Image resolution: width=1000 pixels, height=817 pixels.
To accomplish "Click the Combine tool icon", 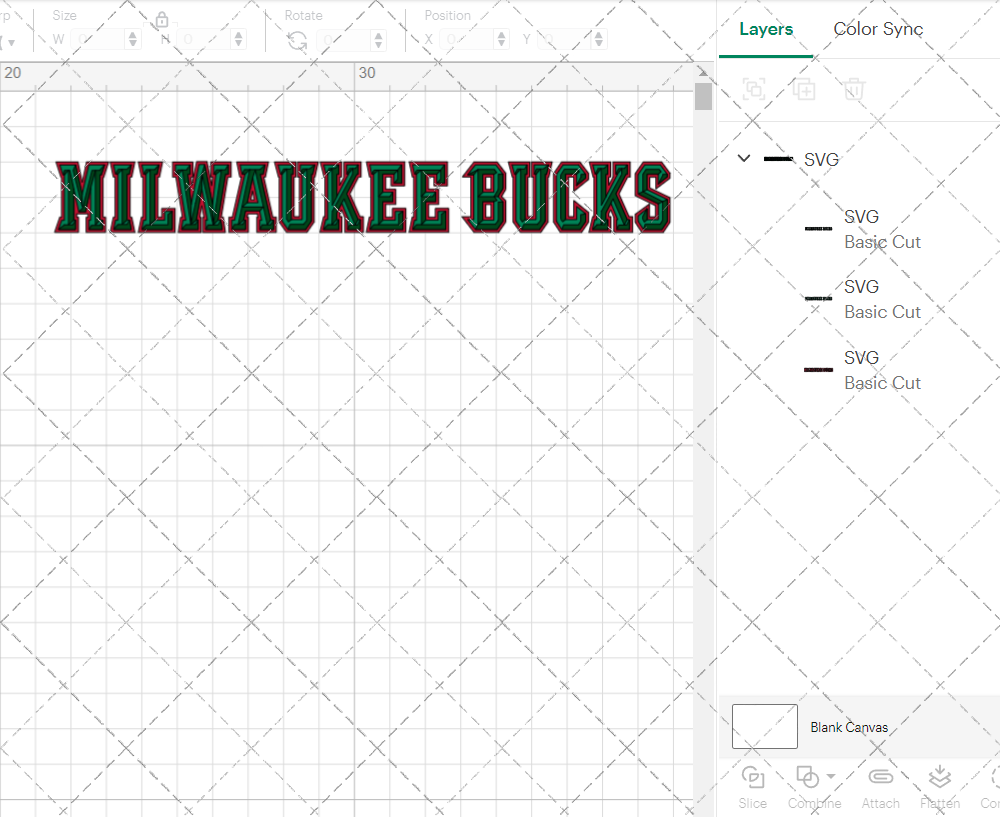I will (807, 777).
